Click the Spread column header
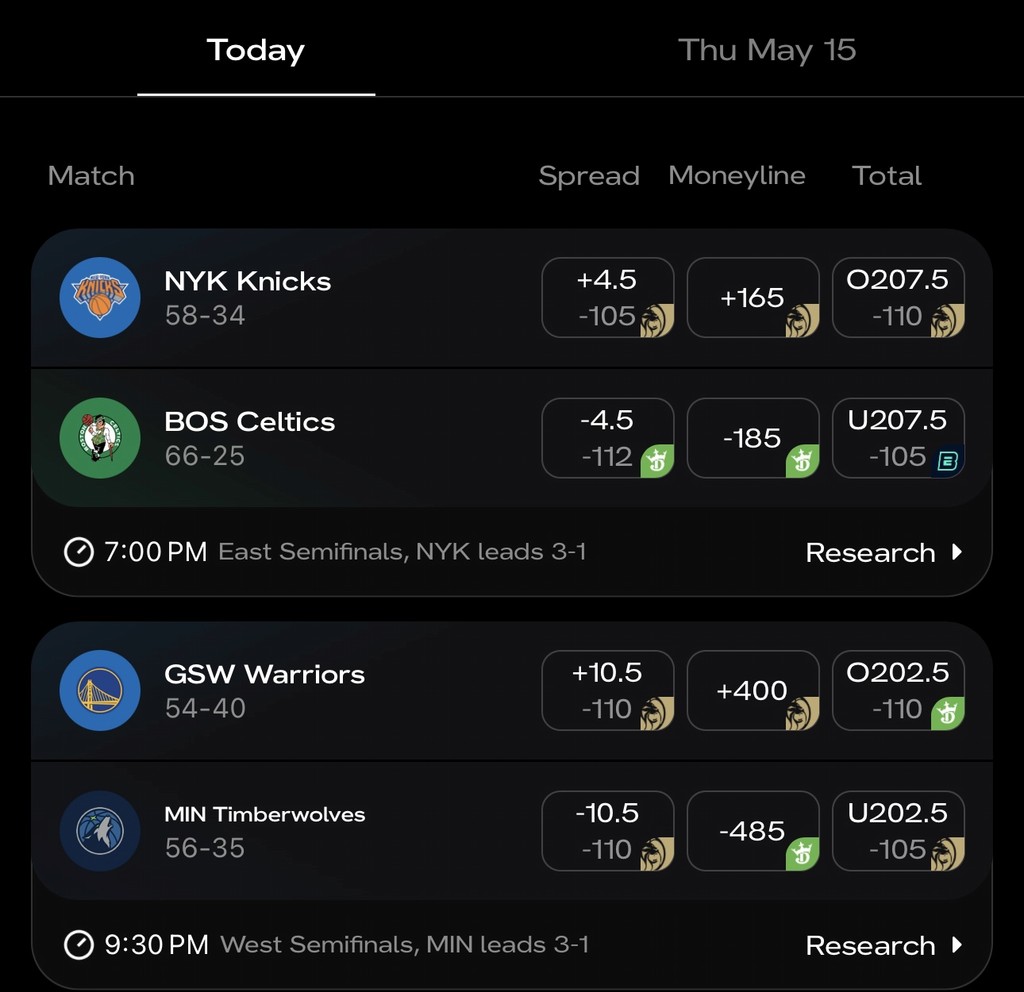This screenshot has height=992, width=1024. tap(589, 176)
